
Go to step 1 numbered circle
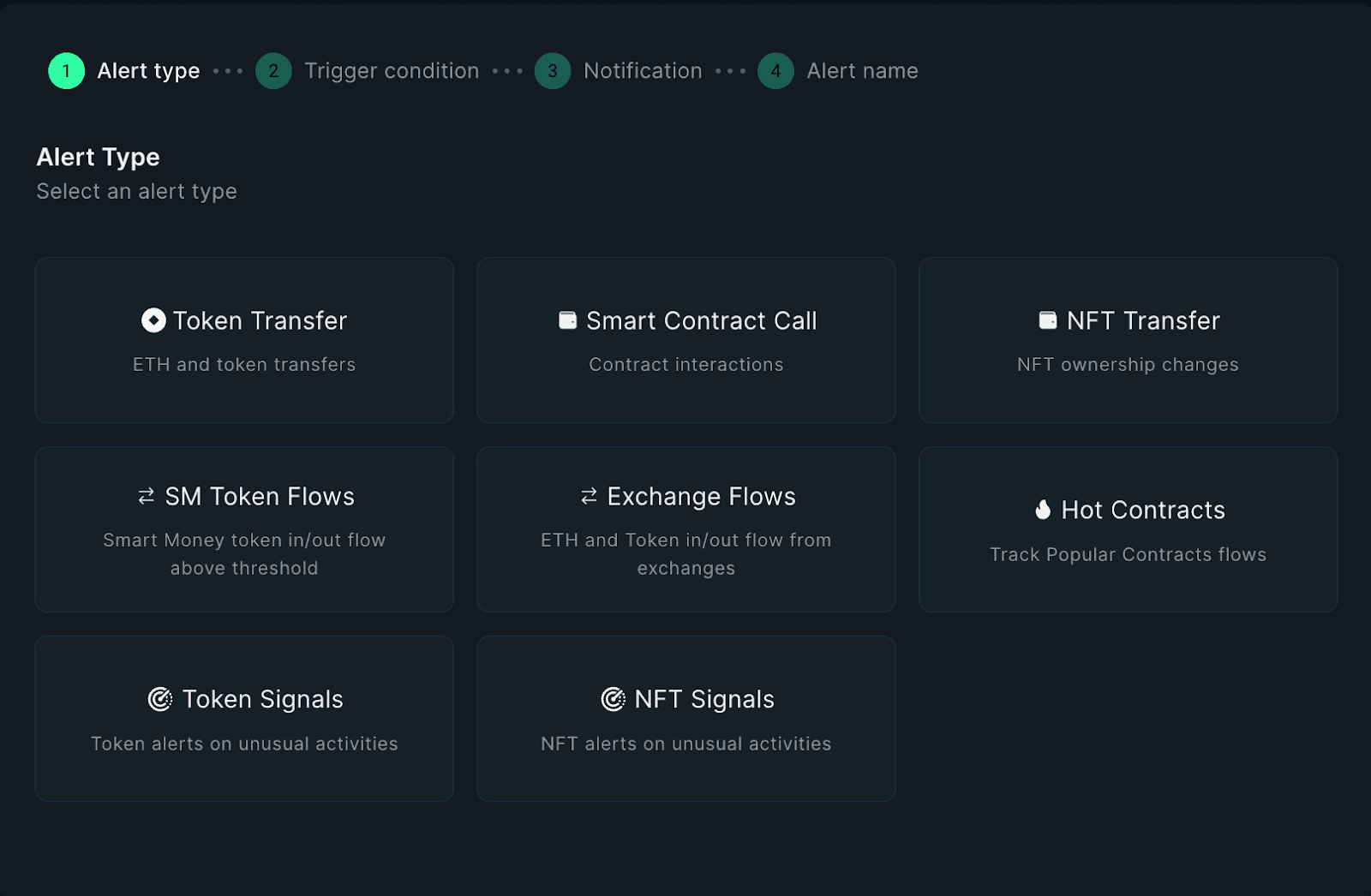point(66,71)
